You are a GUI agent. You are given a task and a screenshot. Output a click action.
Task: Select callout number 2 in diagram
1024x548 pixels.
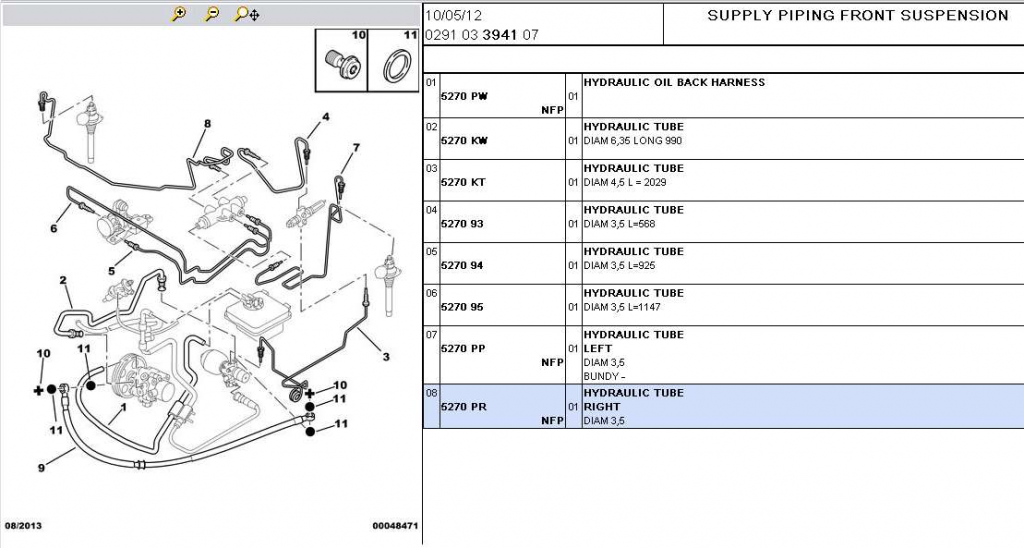click(x=63, y=281)
